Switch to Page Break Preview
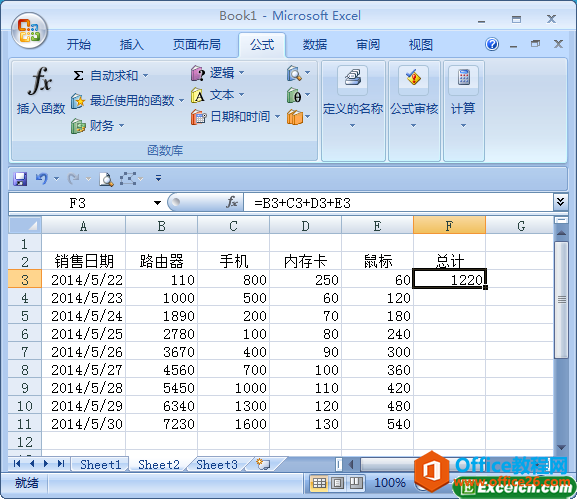 click(356, 483)
